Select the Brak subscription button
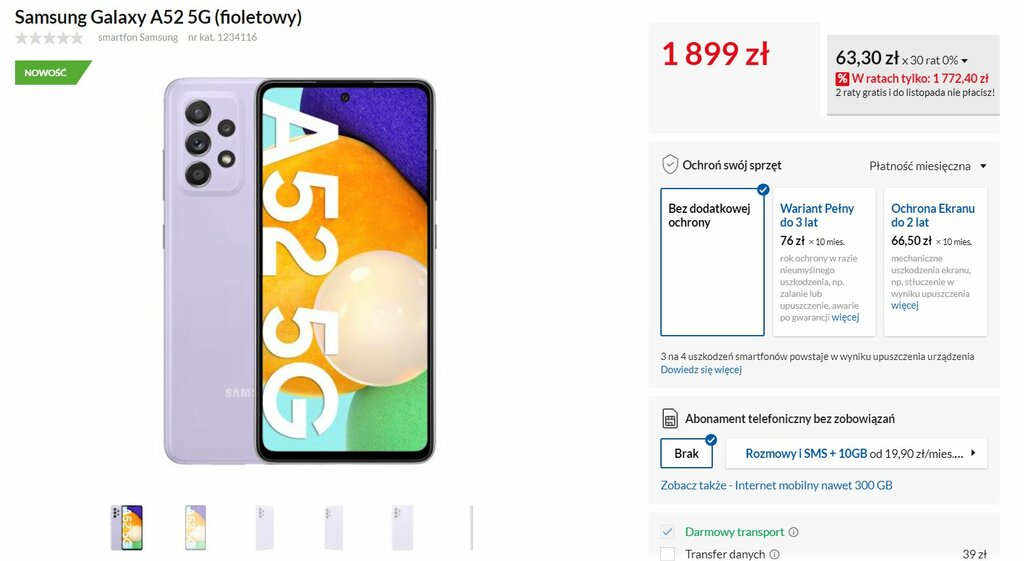The width and height of the screenshot is (1024, 561). click(686, 453)
